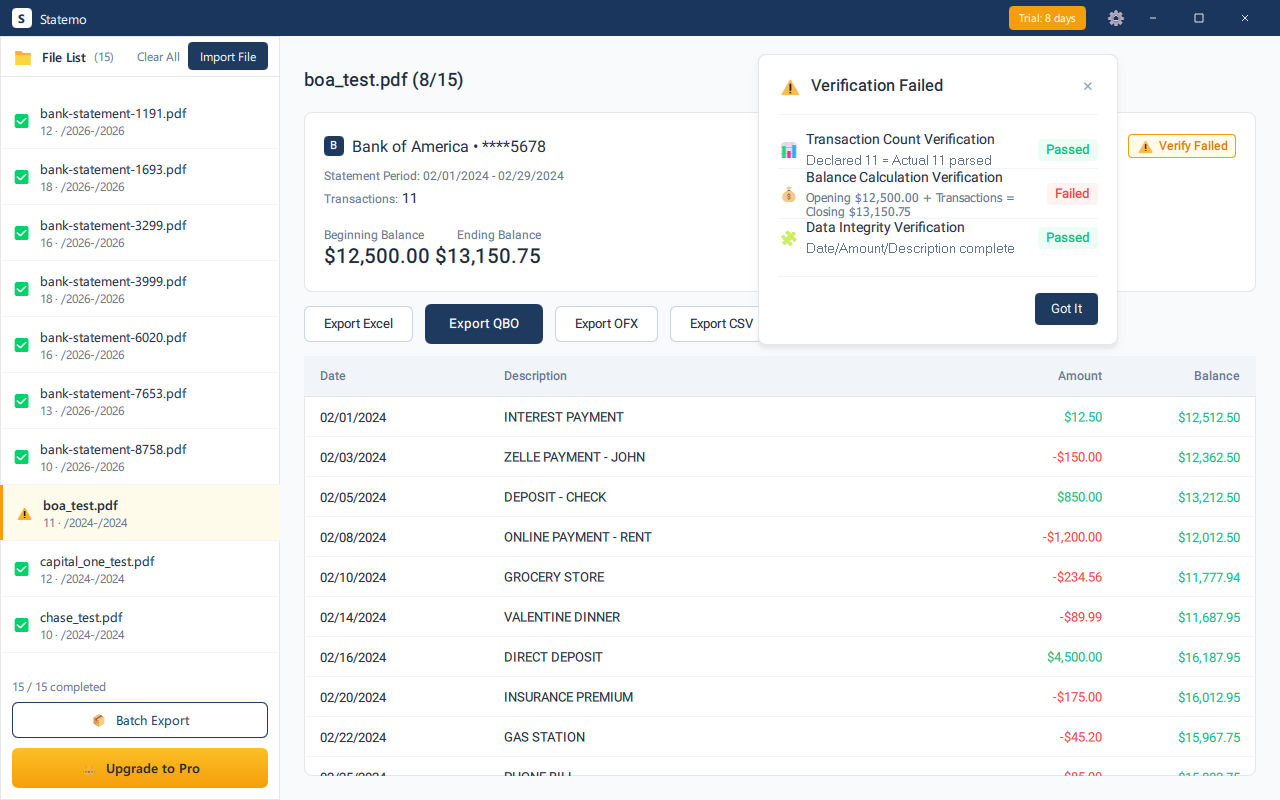Screen dimensions: 1280x800
Task: Click the warning icon on boa_test.pdf row
Action: pyautogui.click(x=25, y=514)
